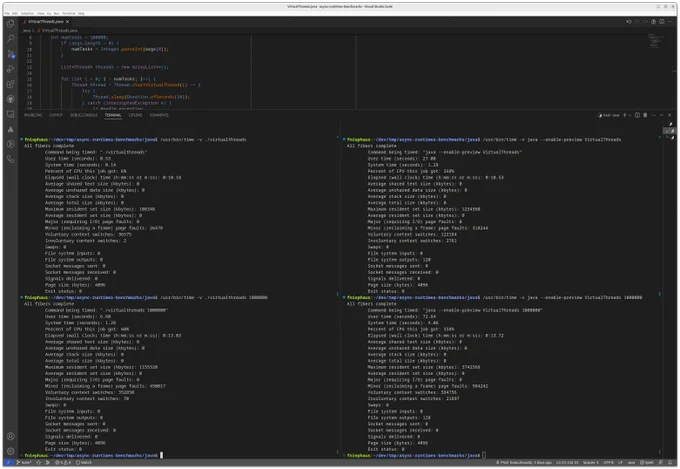Open the Terminal menu
This screenshot has width=680, height=469.
(68, 13)
